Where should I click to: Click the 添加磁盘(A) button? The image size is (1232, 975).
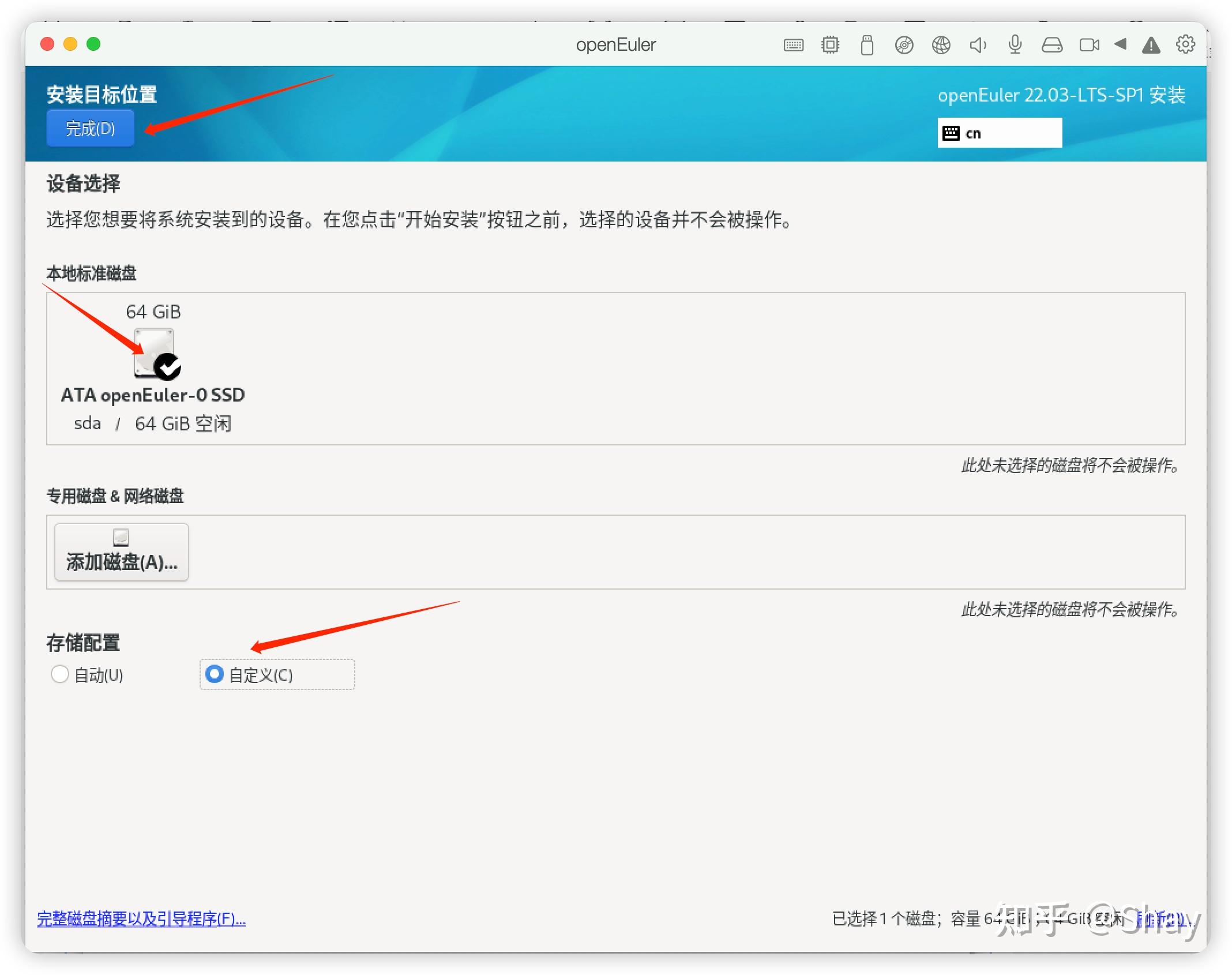(x=121, y=552)
